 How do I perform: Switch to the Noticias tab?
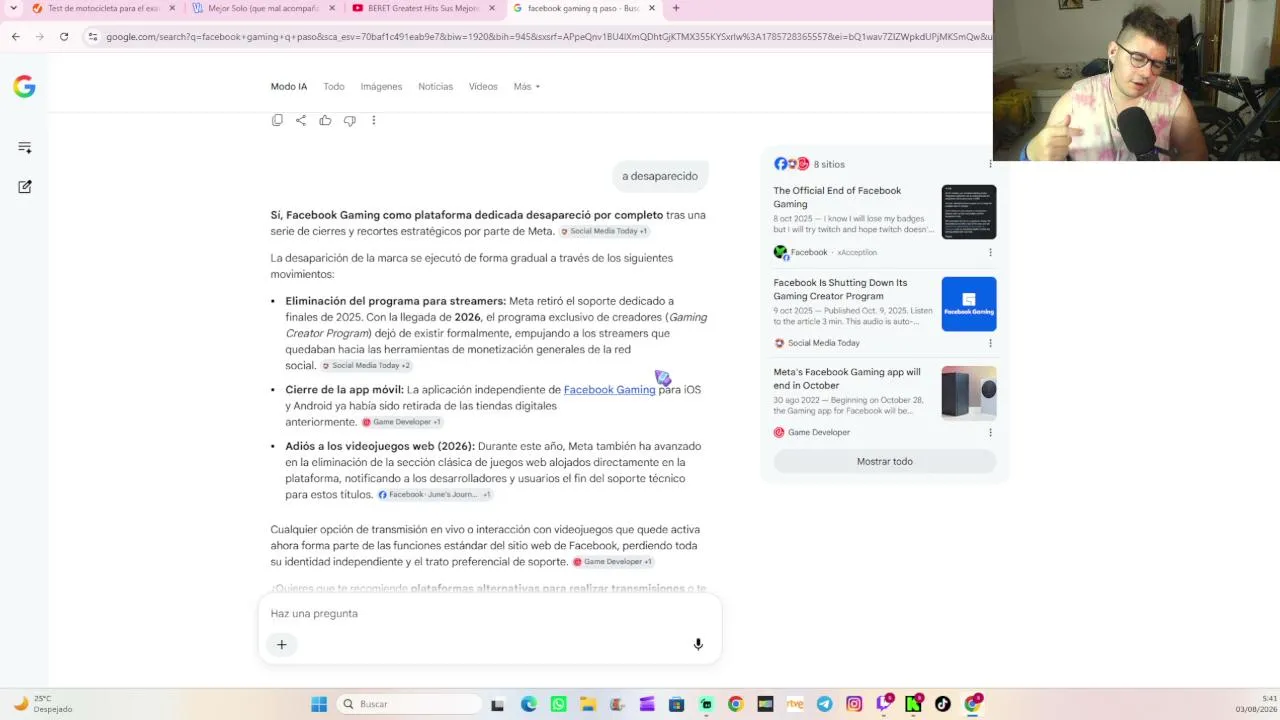coord(435,87)
